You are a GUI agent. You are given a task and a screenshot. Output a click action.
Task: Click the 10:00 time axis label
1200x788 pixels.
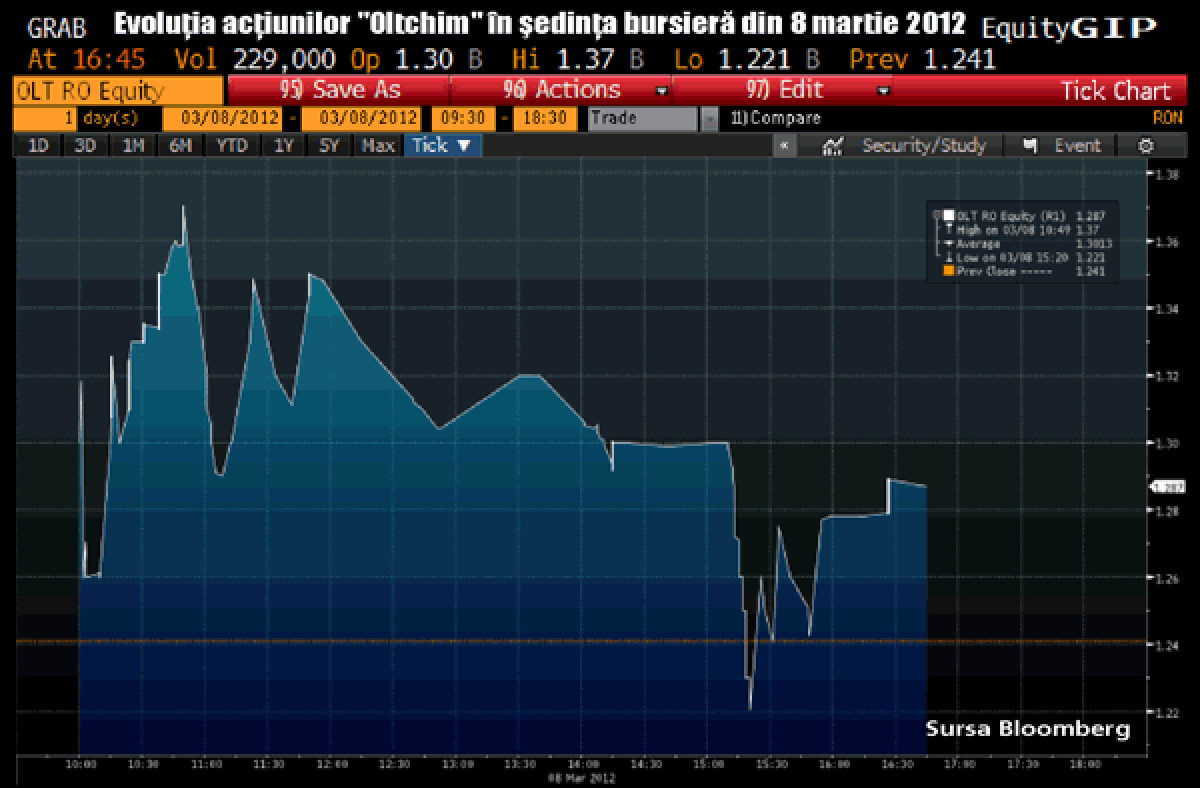coord(80,765)
